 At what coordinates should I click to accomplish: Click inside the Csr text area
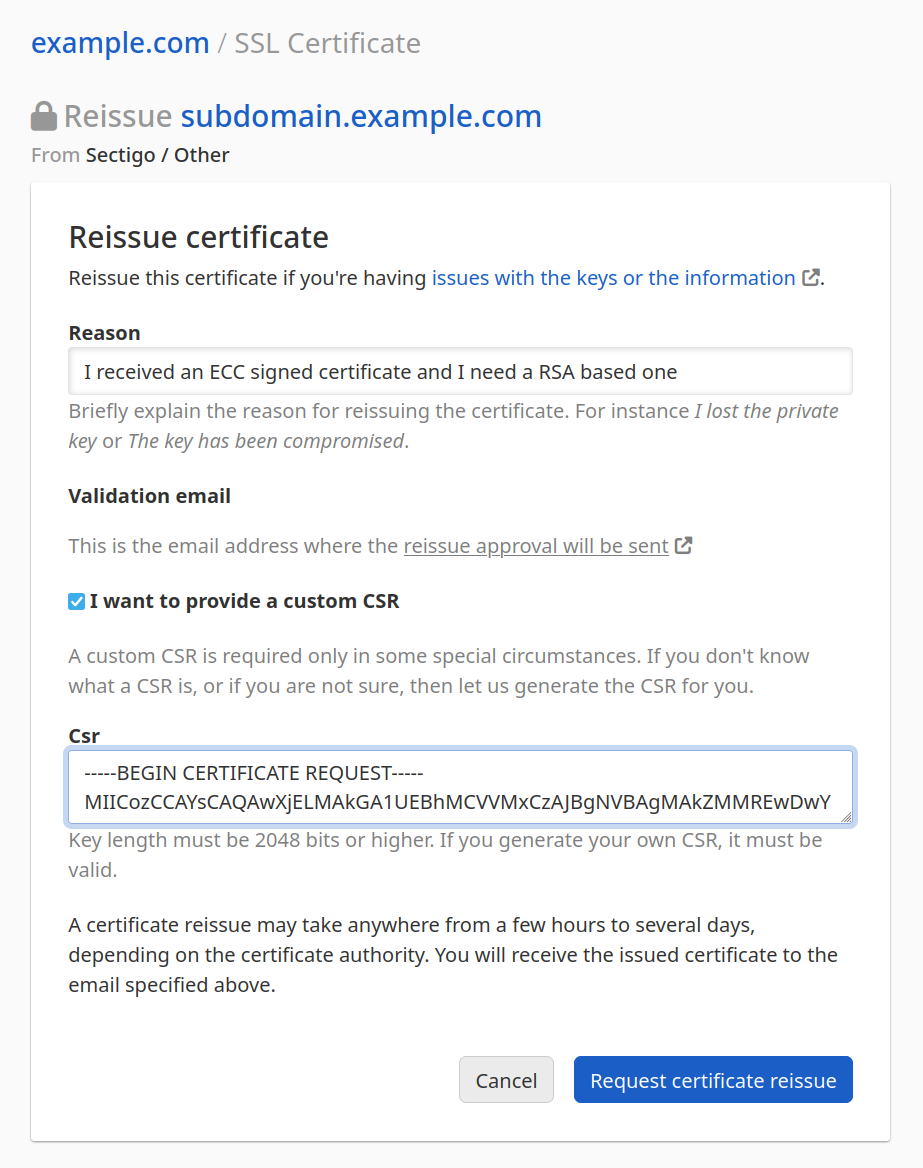(460, 787)
